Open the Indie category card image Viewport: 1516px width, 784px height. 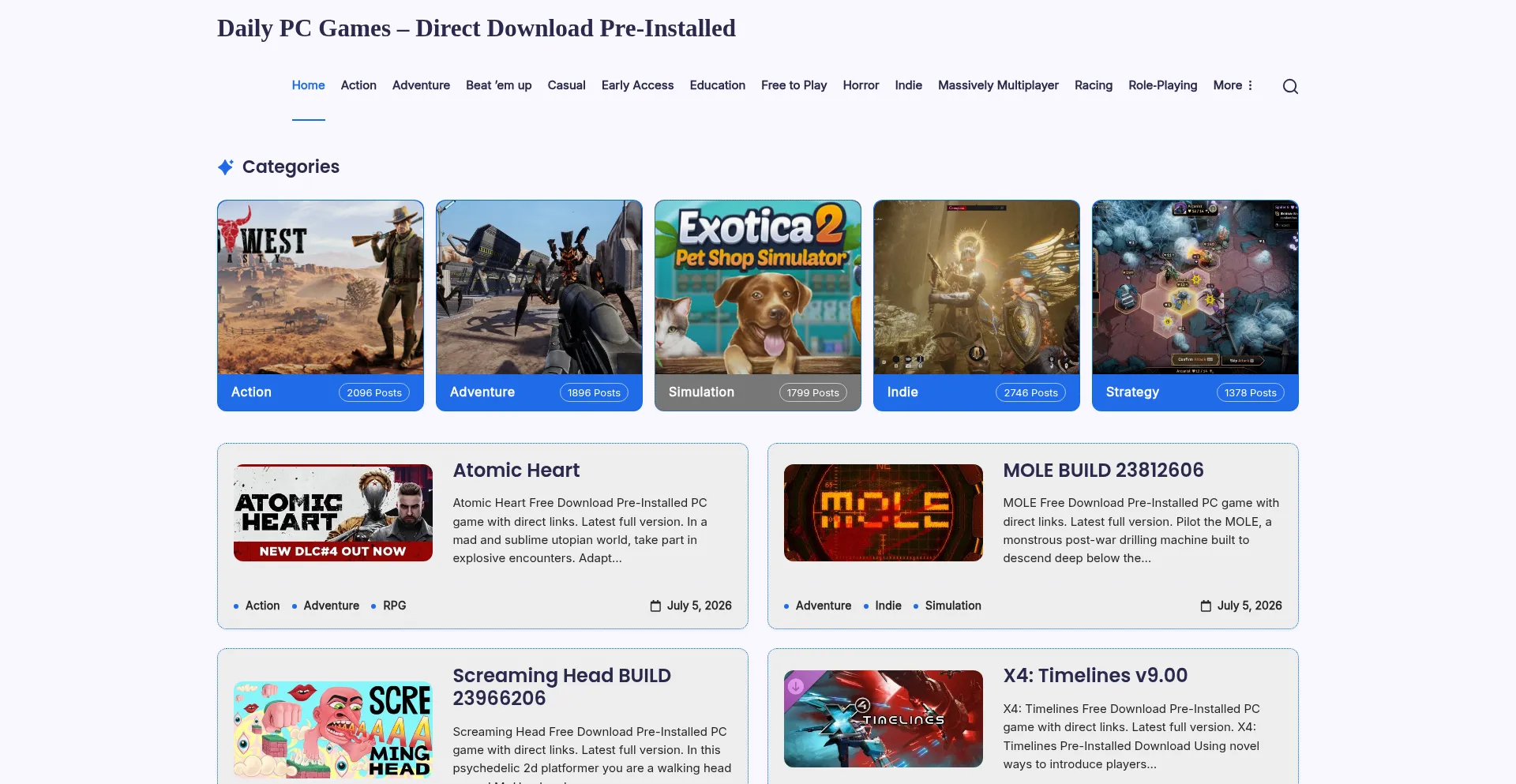977,287
